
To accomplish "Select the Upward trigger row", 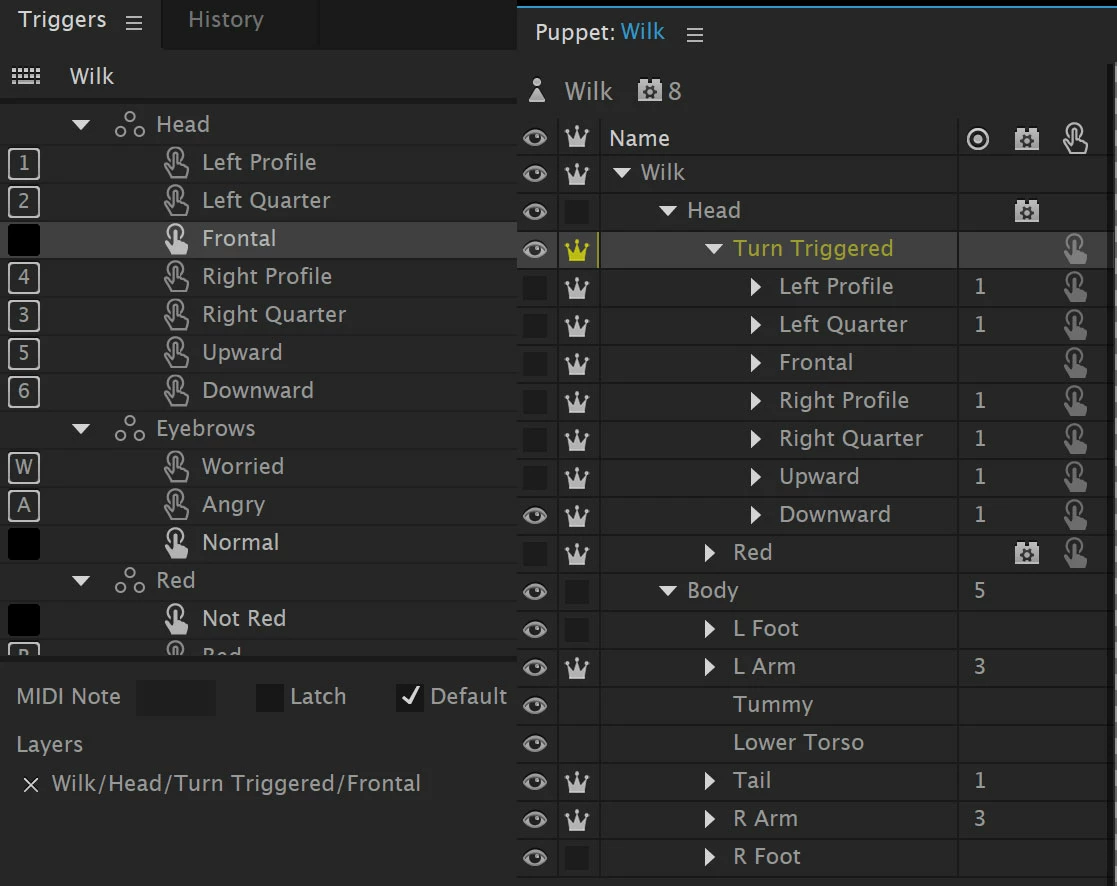I will tap(258, 353).
